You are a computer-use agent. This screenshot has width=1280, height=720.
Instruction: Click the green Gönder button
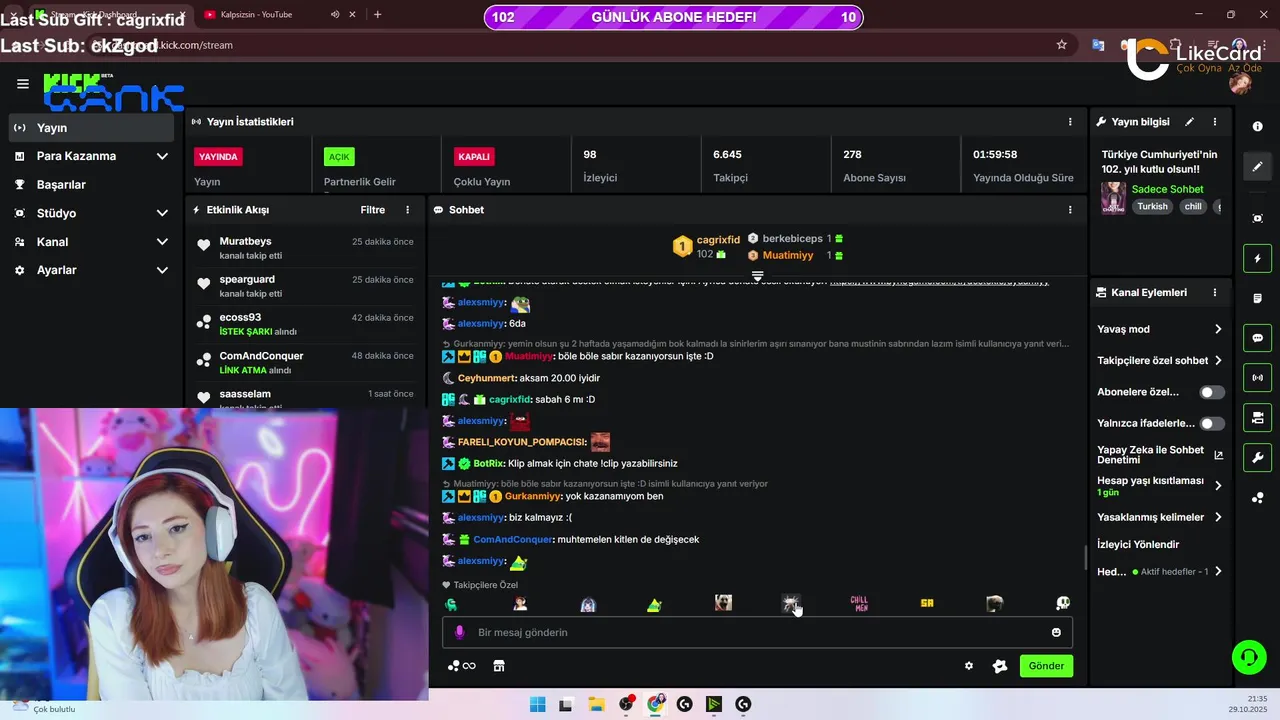coord(1046,666)
